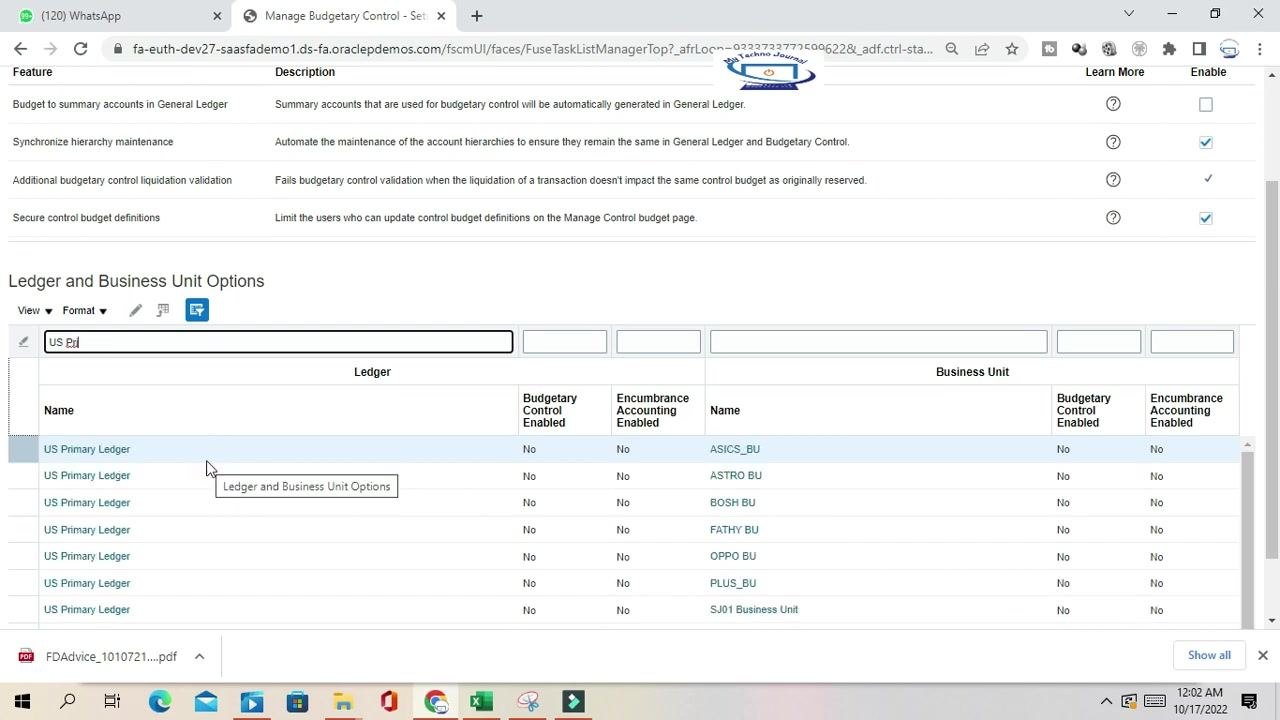Reload the Manage Budgetary Control page
This screenshot has width=1280, height=720.
(80, 48)
